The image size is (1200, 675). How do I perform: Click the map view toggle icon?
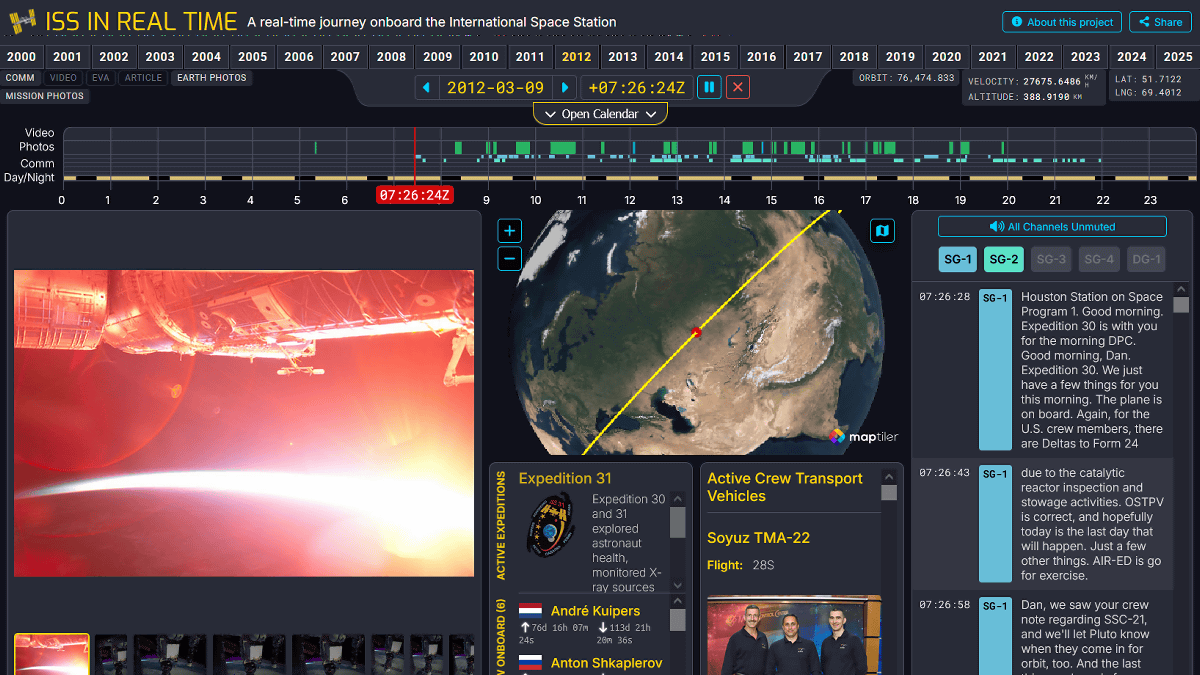pyautogui.click(x=882, y=232)
